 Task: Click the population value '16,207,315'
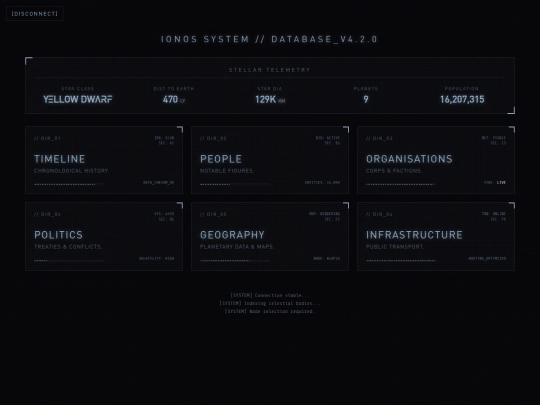click(x=462, y=100)
